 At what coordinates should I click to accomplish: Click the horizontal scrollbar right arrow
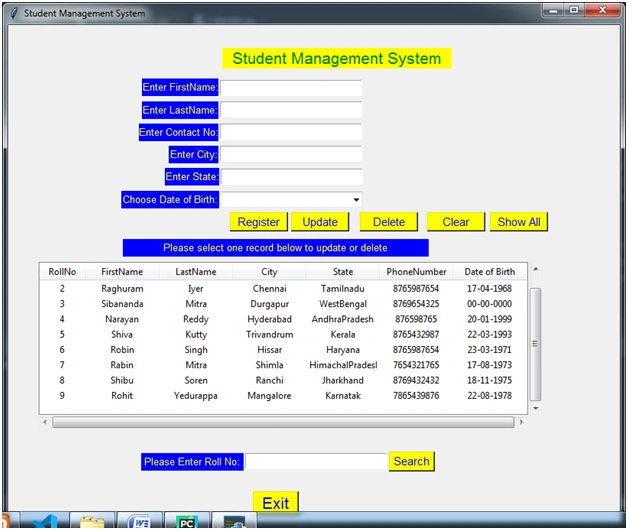pyautogui.click(x=521, y=422)
